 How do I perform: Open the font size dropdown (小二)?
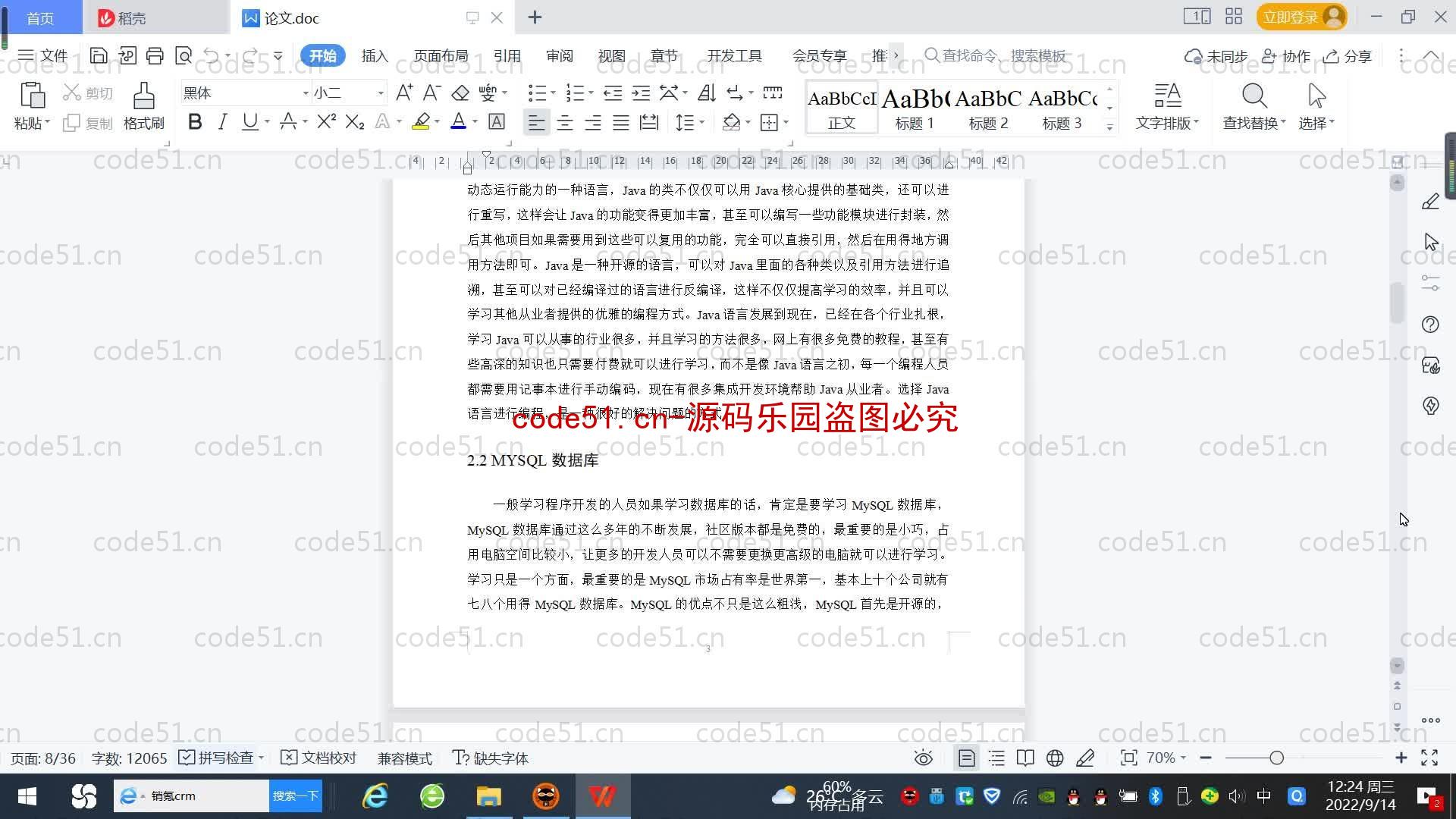[x=381, y=93]
